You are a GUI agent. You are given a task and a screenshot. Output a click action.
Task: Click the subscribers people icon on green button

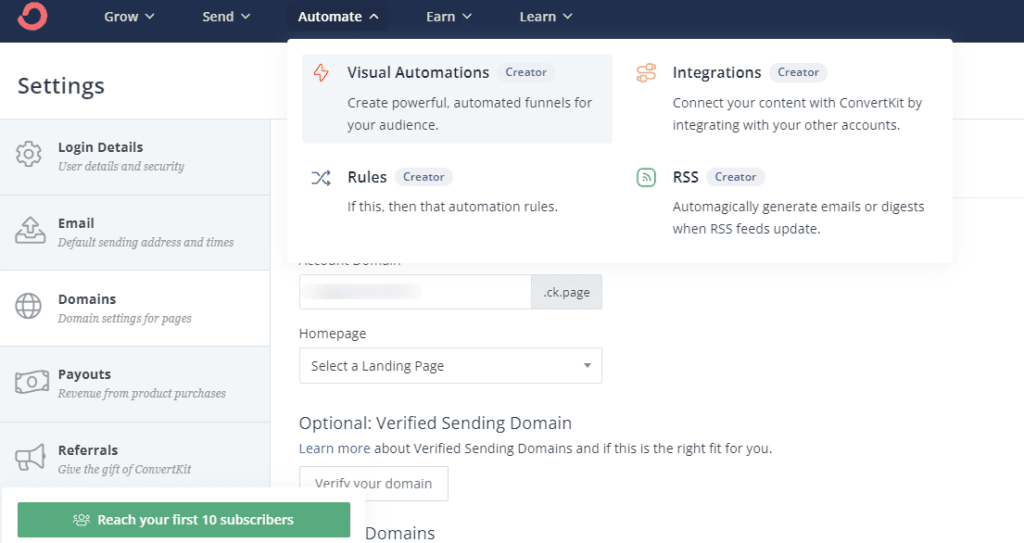click(x=82, y=520)
